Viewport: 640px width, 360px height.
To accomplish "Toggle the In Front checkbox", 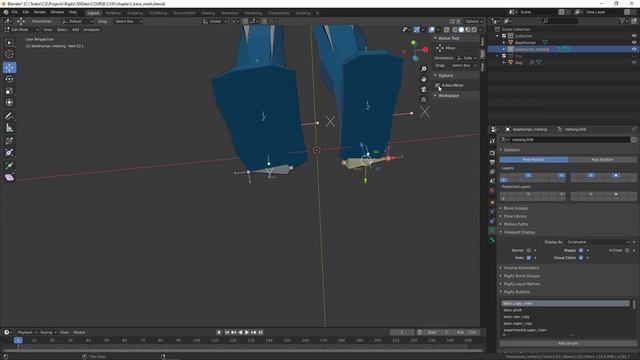I will pyautogui.click(x=627, y=250).
